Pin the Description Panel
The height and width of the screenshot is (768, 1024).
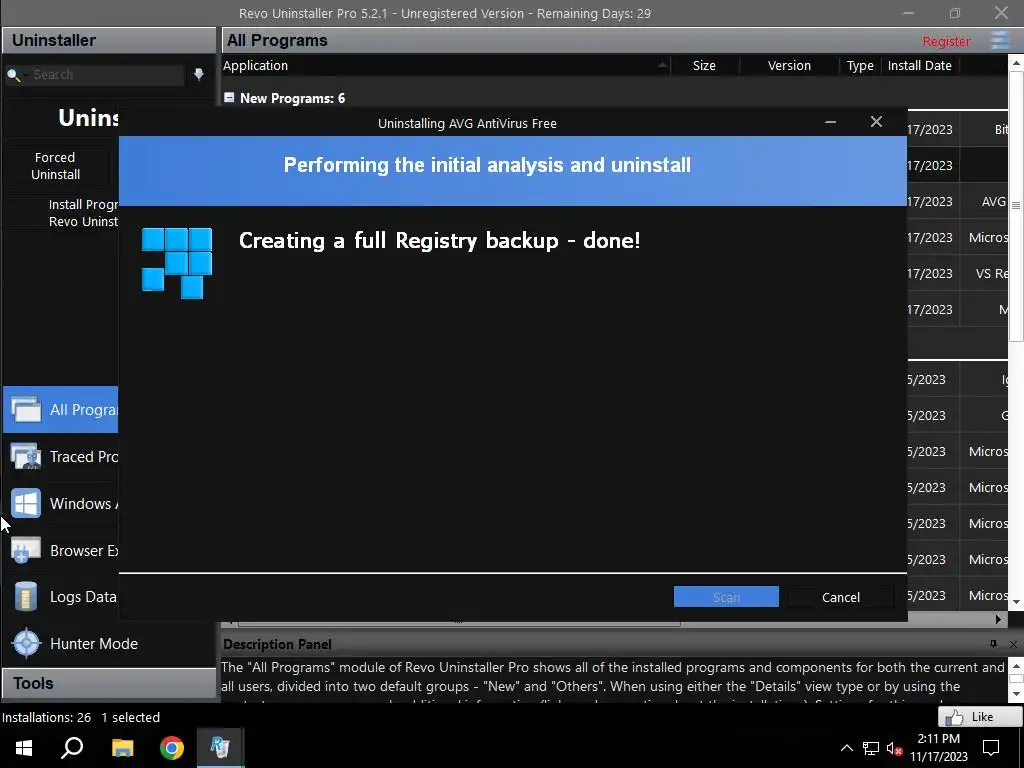point(993,644)
